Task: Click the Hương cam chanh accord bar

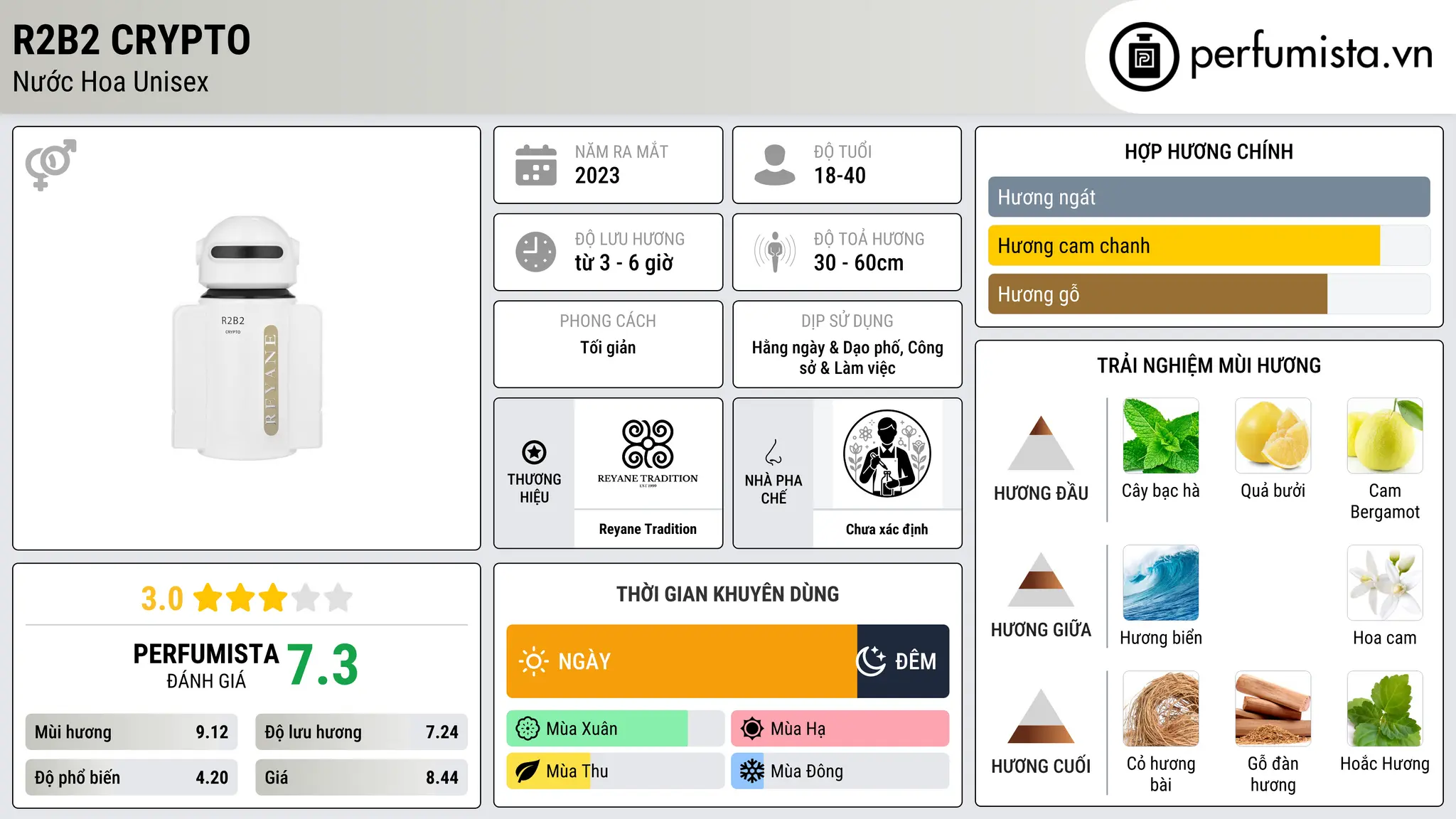Action: [x=1209, y=246]
